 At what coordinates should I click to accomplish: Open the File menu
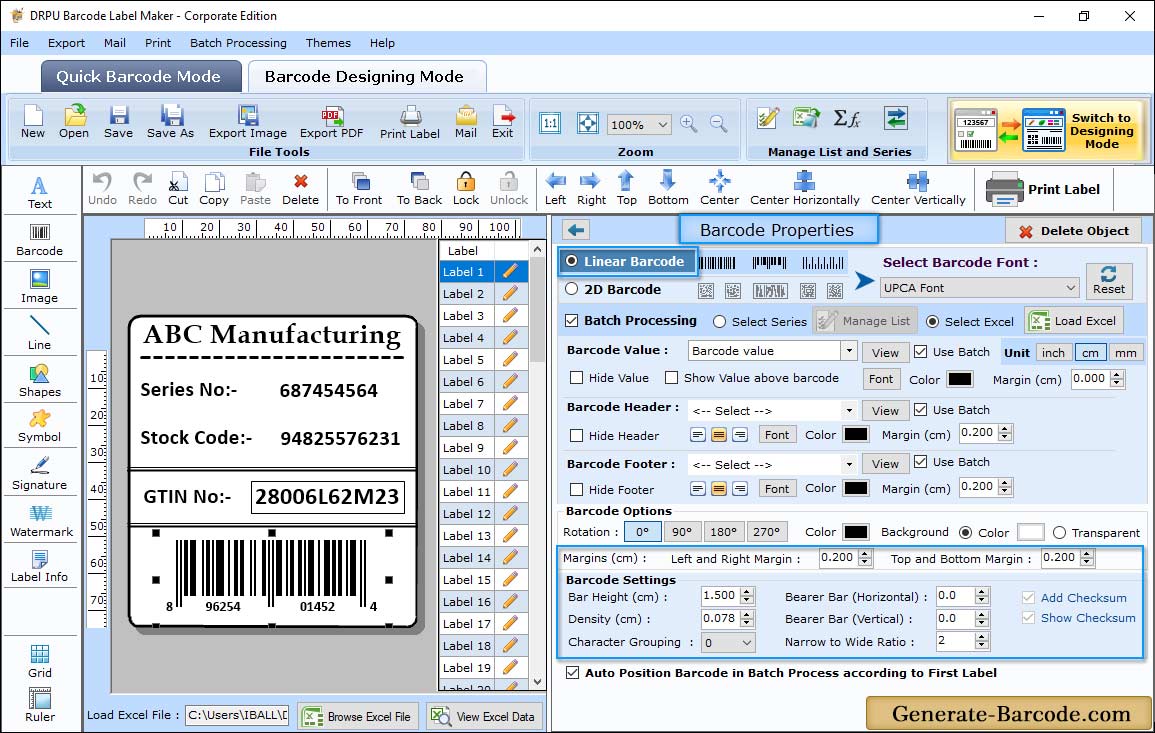[x=19, y=43]
